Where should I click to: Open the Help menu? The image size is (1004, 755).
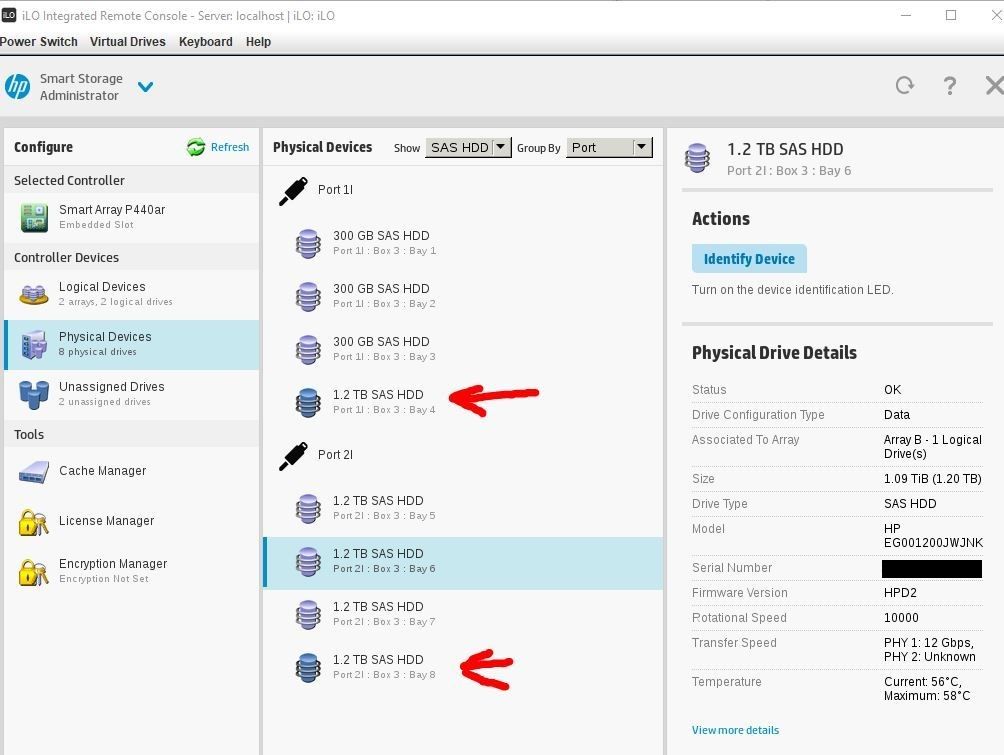click(258, 42)
